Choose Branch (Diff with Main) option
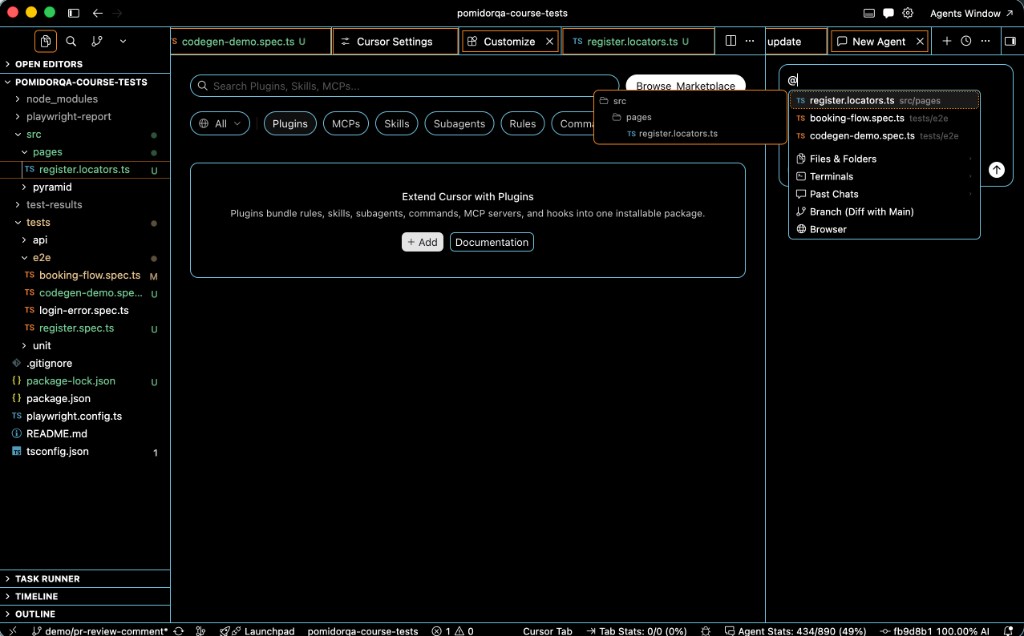 (x=884, y=212)
